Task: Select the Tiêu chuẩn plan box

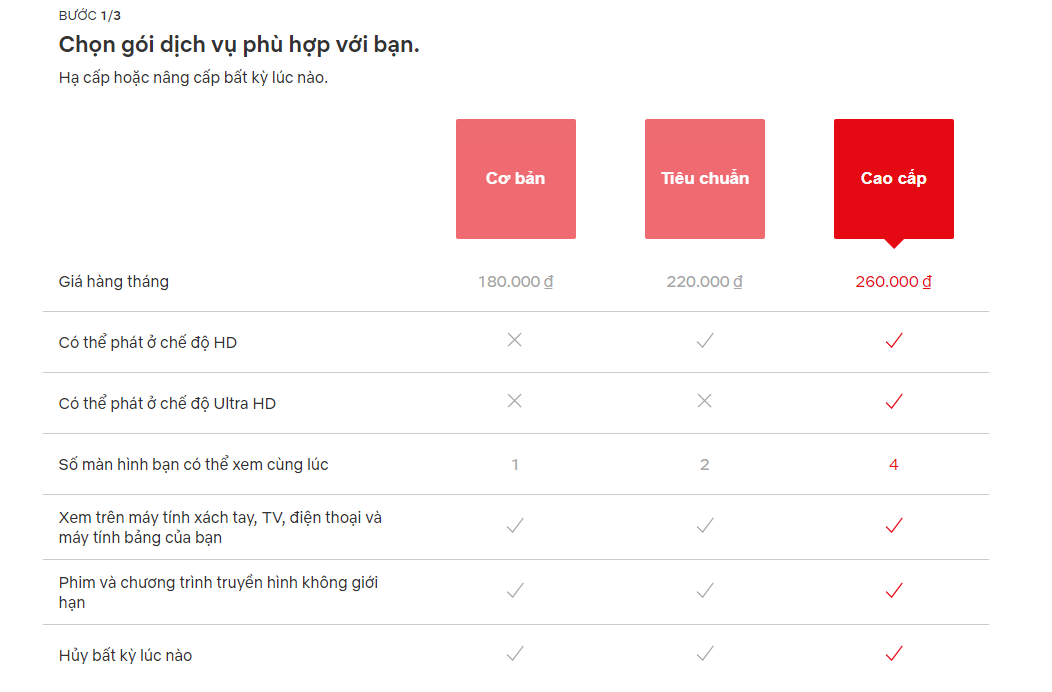Action: pos(704,179)
